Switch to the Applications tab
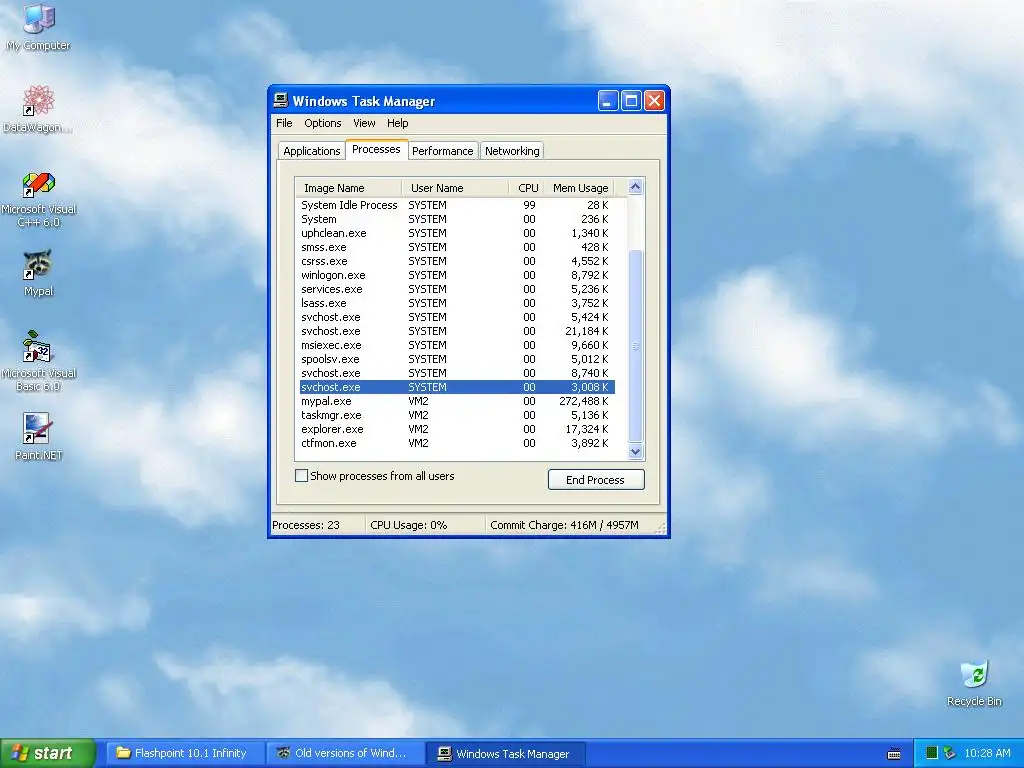The width and height of the screenshot is (1024, 768). pos(312,151)
